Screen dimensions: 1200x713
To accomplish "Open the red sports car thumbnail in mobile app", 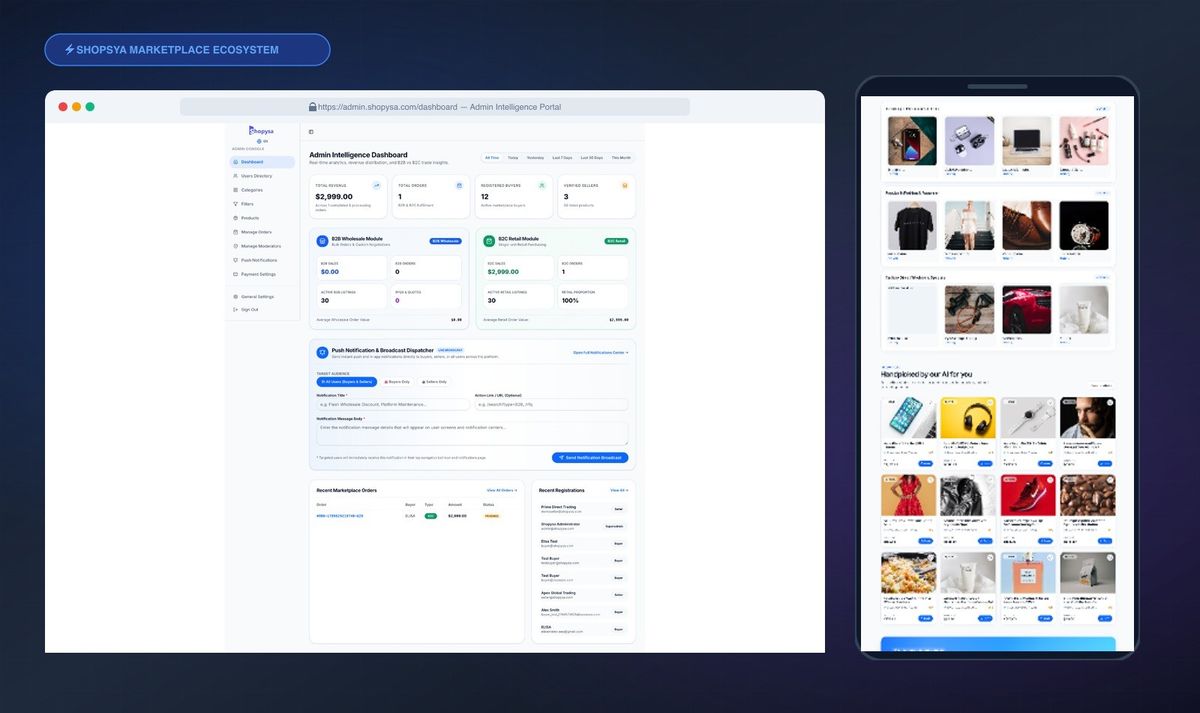I will (x=1027, y=310).
